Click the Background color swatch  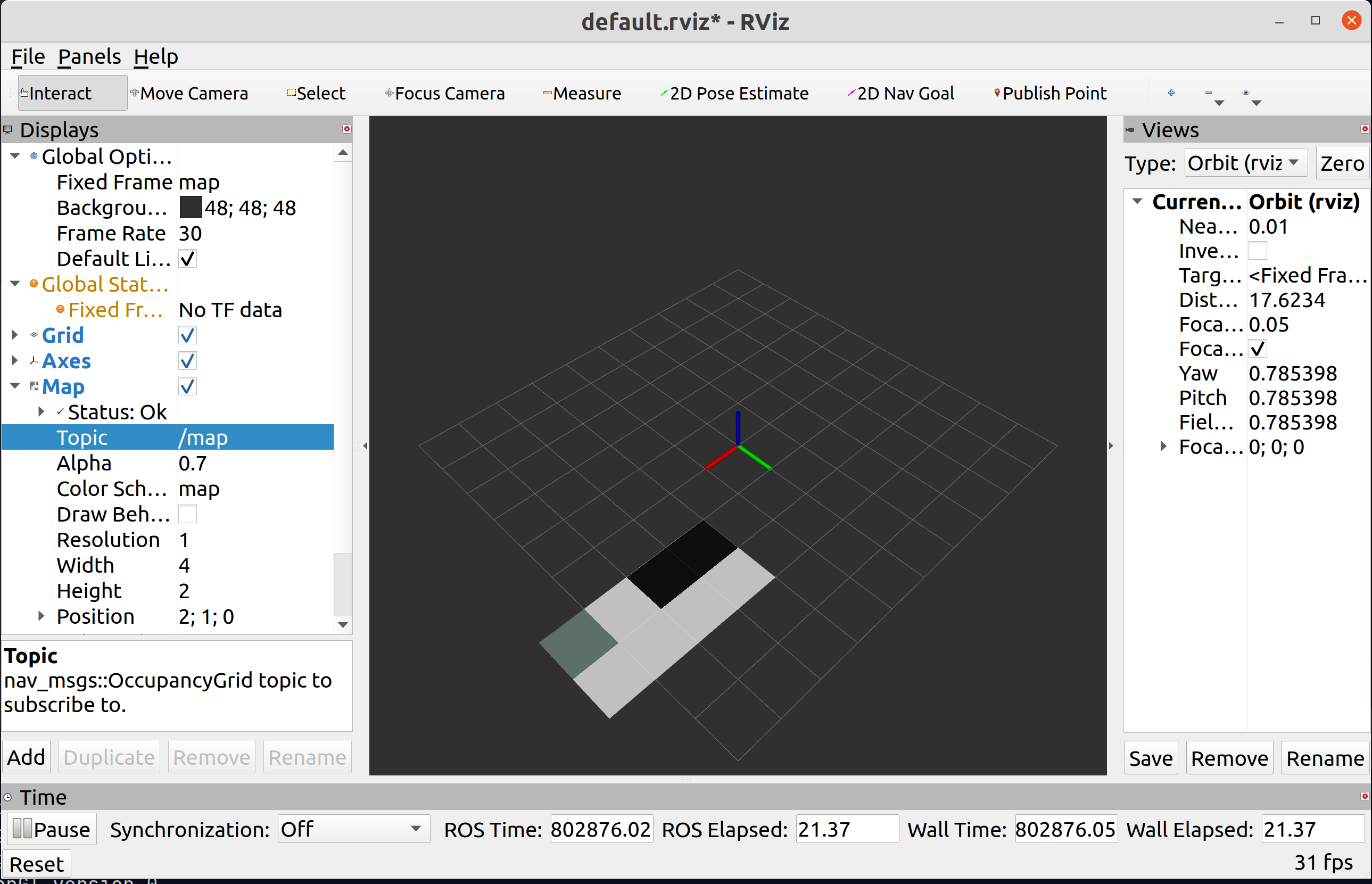(191, 208)
